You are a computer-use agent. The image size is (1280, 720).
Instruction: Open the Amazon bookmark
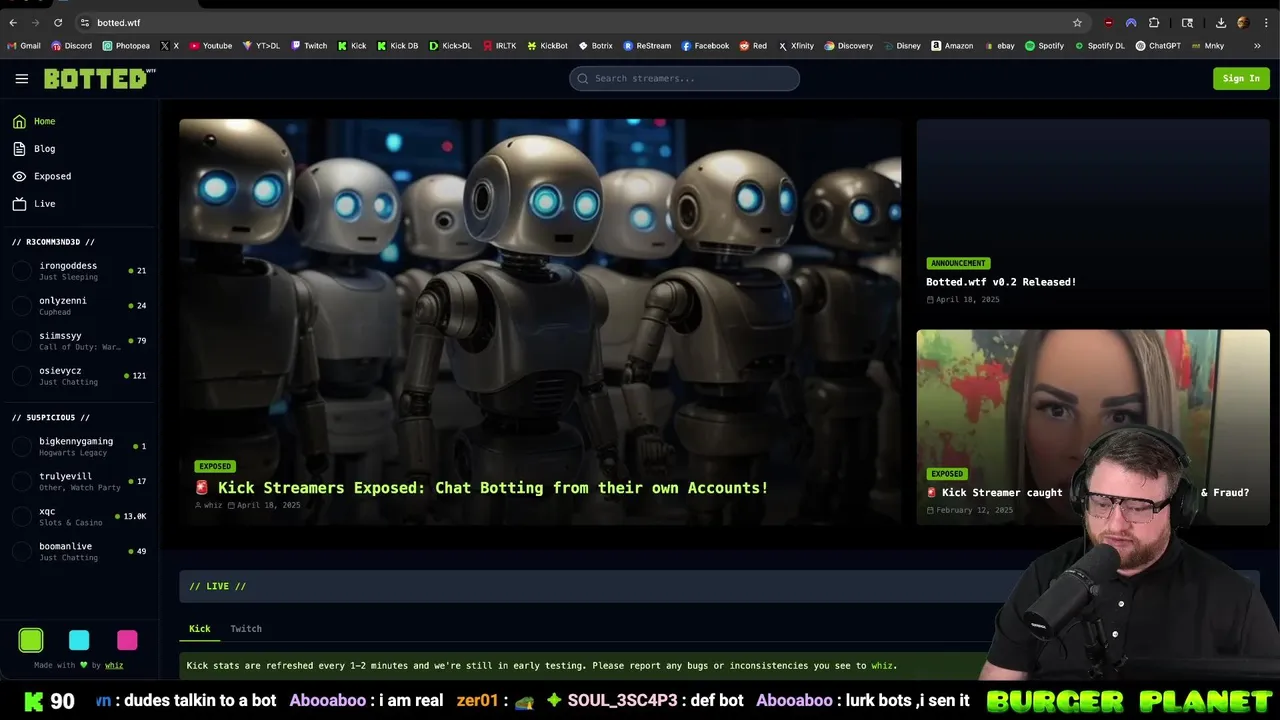pos(951,46)
